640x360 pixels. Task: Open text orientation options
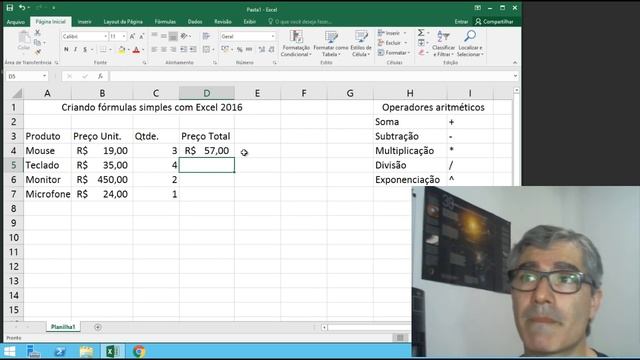tap(184, 36)
